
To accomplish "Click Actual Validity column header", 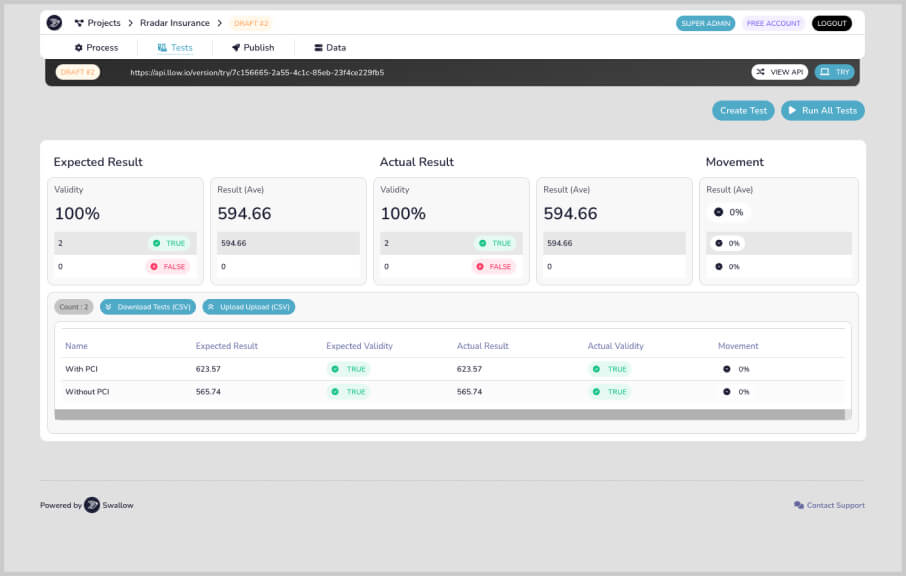I will click(x=615, y=346).
